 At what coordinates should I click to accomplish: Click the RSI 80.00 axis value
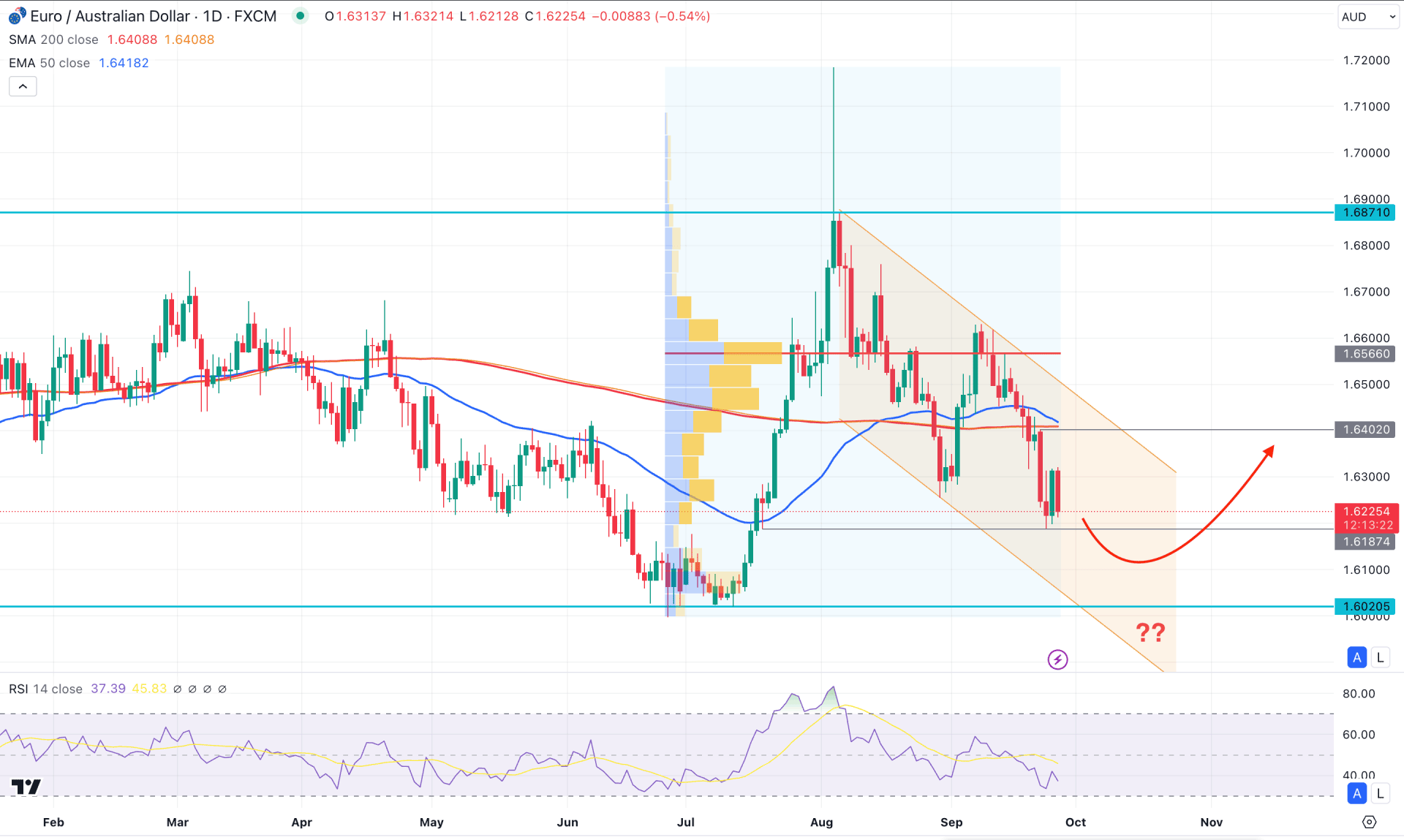1359,694
